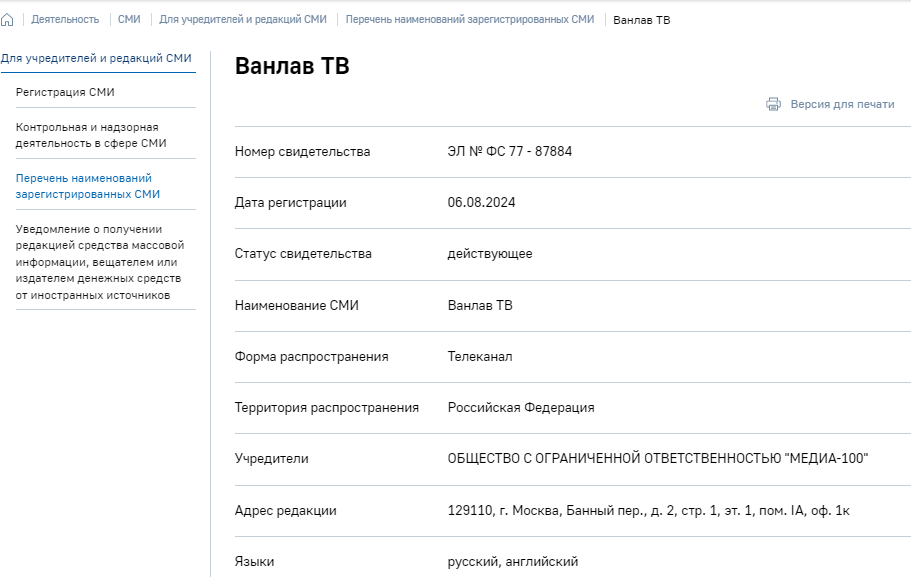
Task: Go to home via house icon
Action: coord(7,20)
